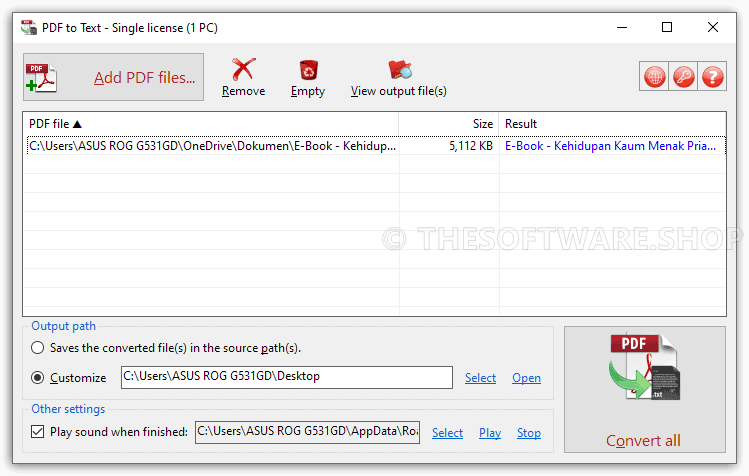
Task: Click the custom output path text field
Action: pyautogui.click(x=287, y=377)
